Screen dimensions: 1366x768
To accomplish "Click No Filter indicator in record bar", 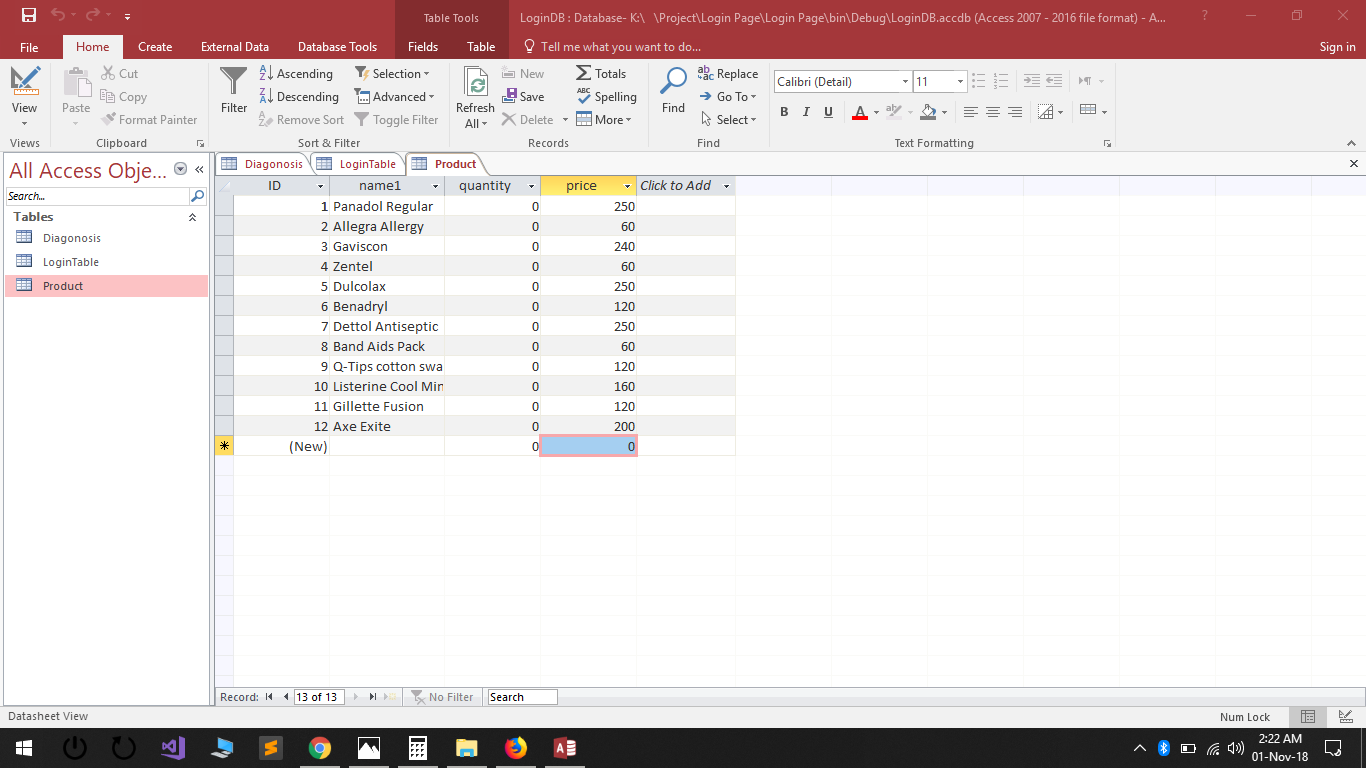I will pyautogui.click(x=442, y=697).
